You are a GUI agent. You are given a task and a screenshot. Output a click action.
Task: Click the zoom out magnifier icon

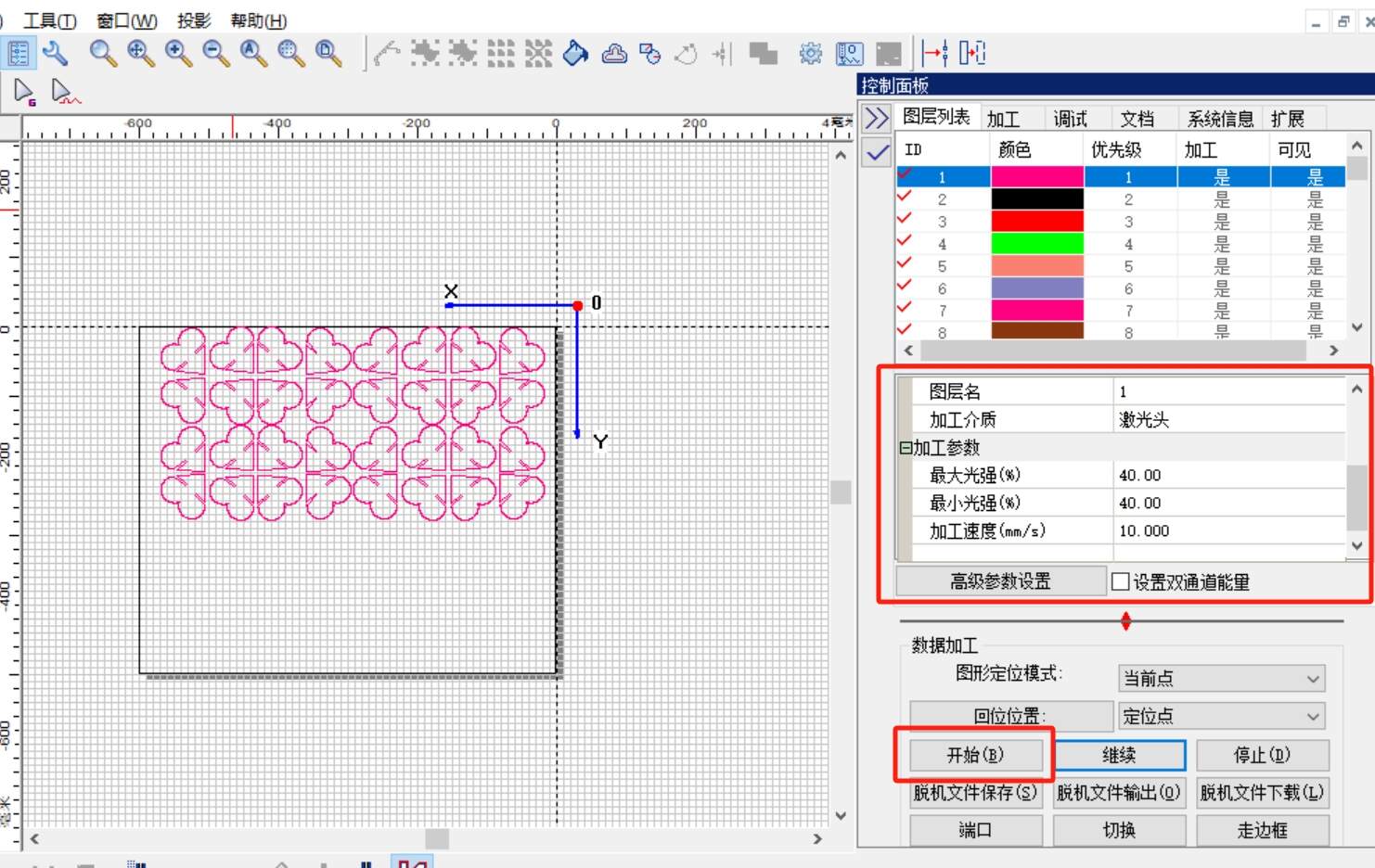pos(216,53)
